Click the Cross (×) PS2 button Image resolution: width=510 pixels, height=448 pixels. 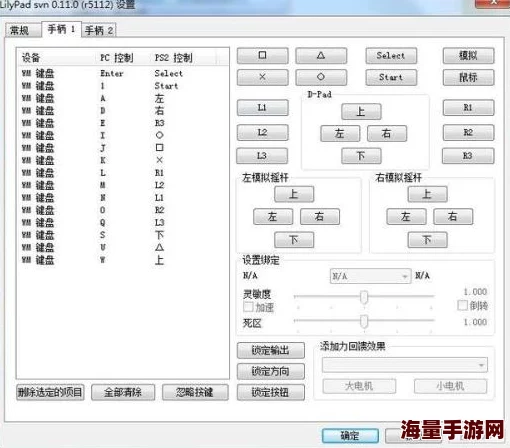point(263,77)
